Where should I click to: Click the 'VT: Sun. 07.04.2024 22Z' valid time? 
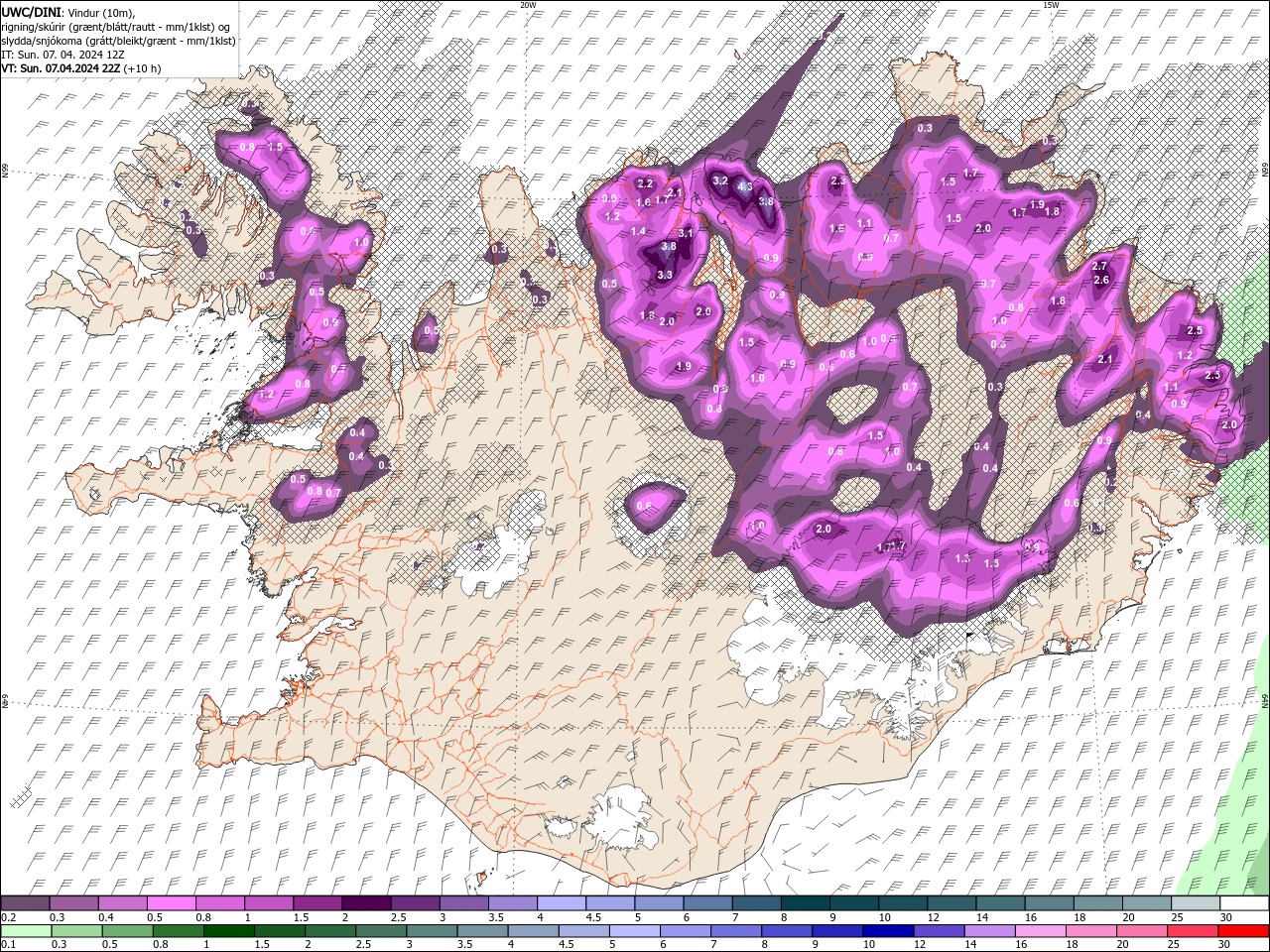pyautogui.click(x=62, y=68)
